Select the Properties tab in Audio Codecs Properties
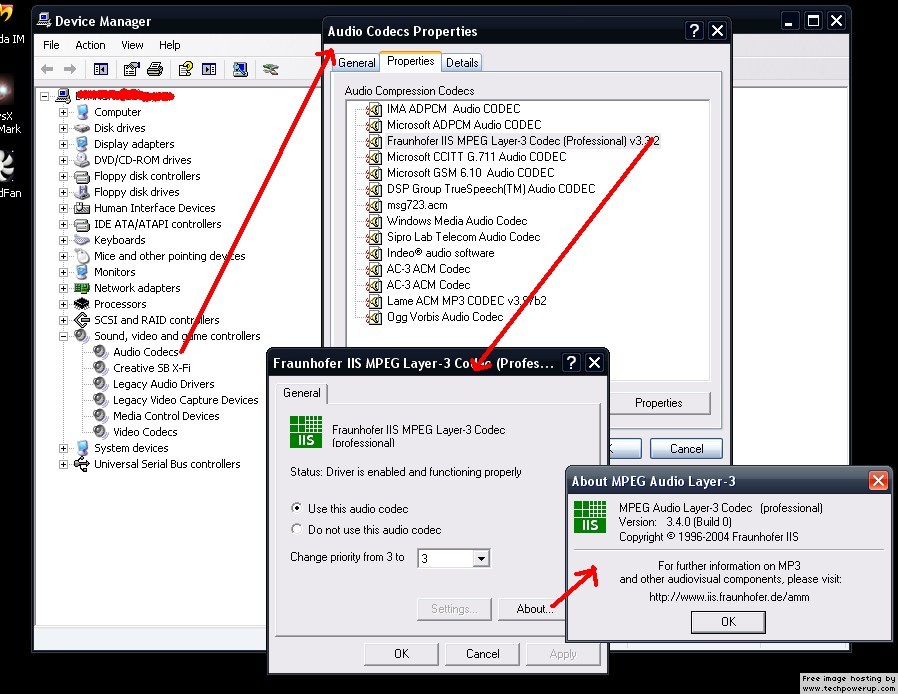This screenshot has width=898, height=694. coord(411,61)
